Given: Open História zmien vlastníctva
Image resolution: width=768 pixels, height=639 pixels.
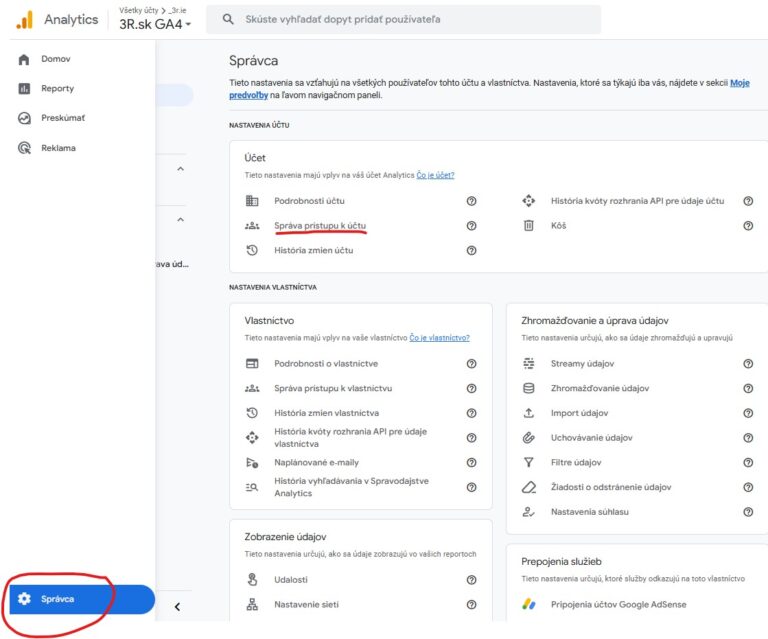Looking at the screenshot, I should click(x=326, y=413).
